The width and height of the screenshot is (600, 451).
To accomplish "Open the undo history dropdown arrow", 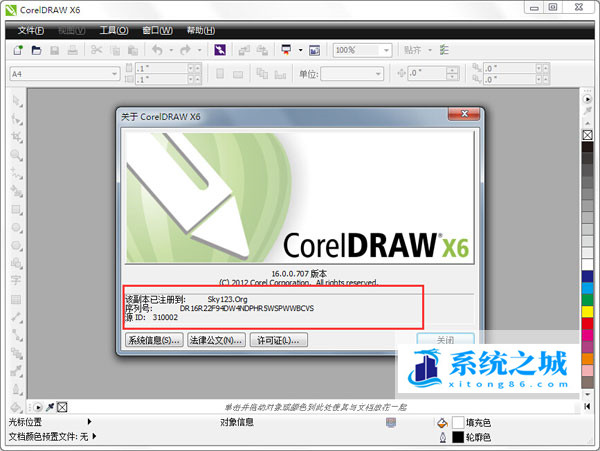I will coord(171,50).
